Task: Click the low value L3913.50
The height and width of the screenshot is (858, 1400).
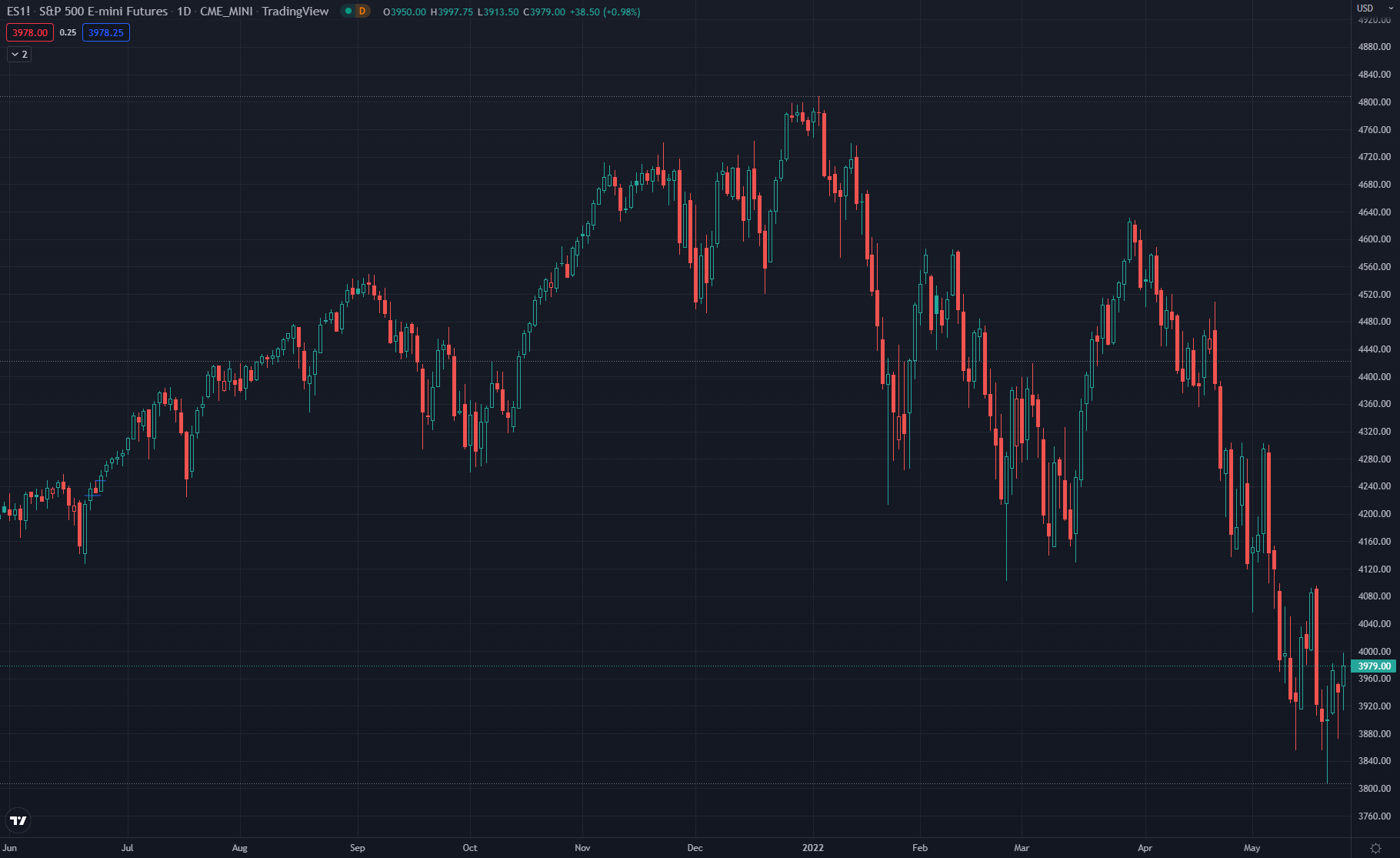Action: (498, 12)
